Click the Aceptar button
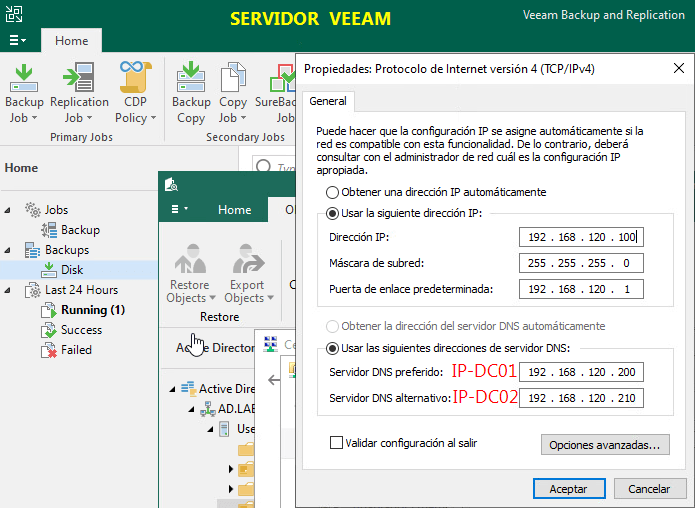Image resolution: width=695 pixels, height=508 pixels. 568,489
